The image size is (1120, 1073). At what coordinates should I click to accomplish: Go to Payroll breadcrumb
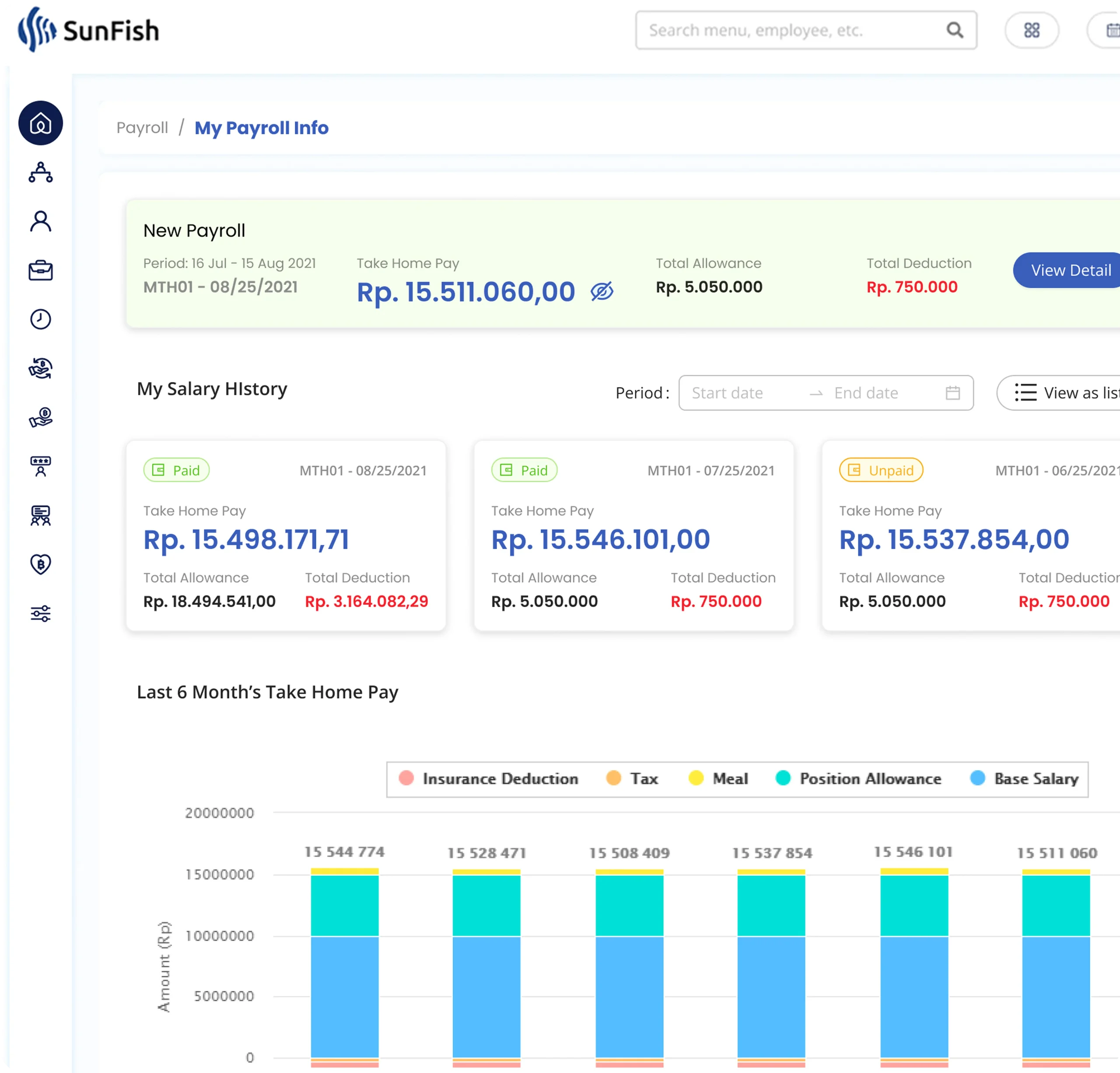pyautogui.click(x=142, y=128)
